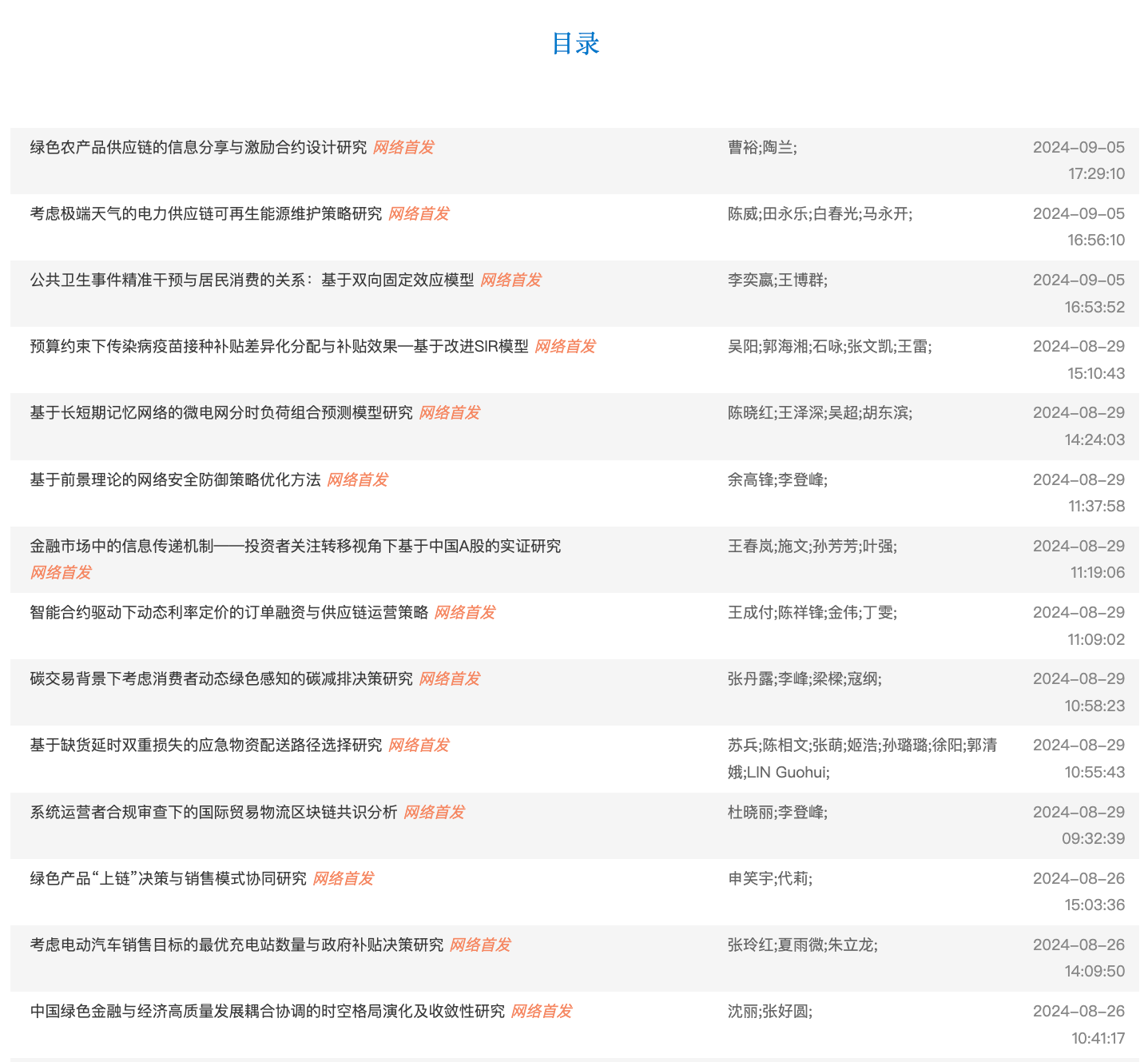Open the article 绿色产品“上链”决策与销售模式协同研究
Image resolution: width=1148 pixels, height=1062 pixels.
pyautogui.click(x=168, y=879)
